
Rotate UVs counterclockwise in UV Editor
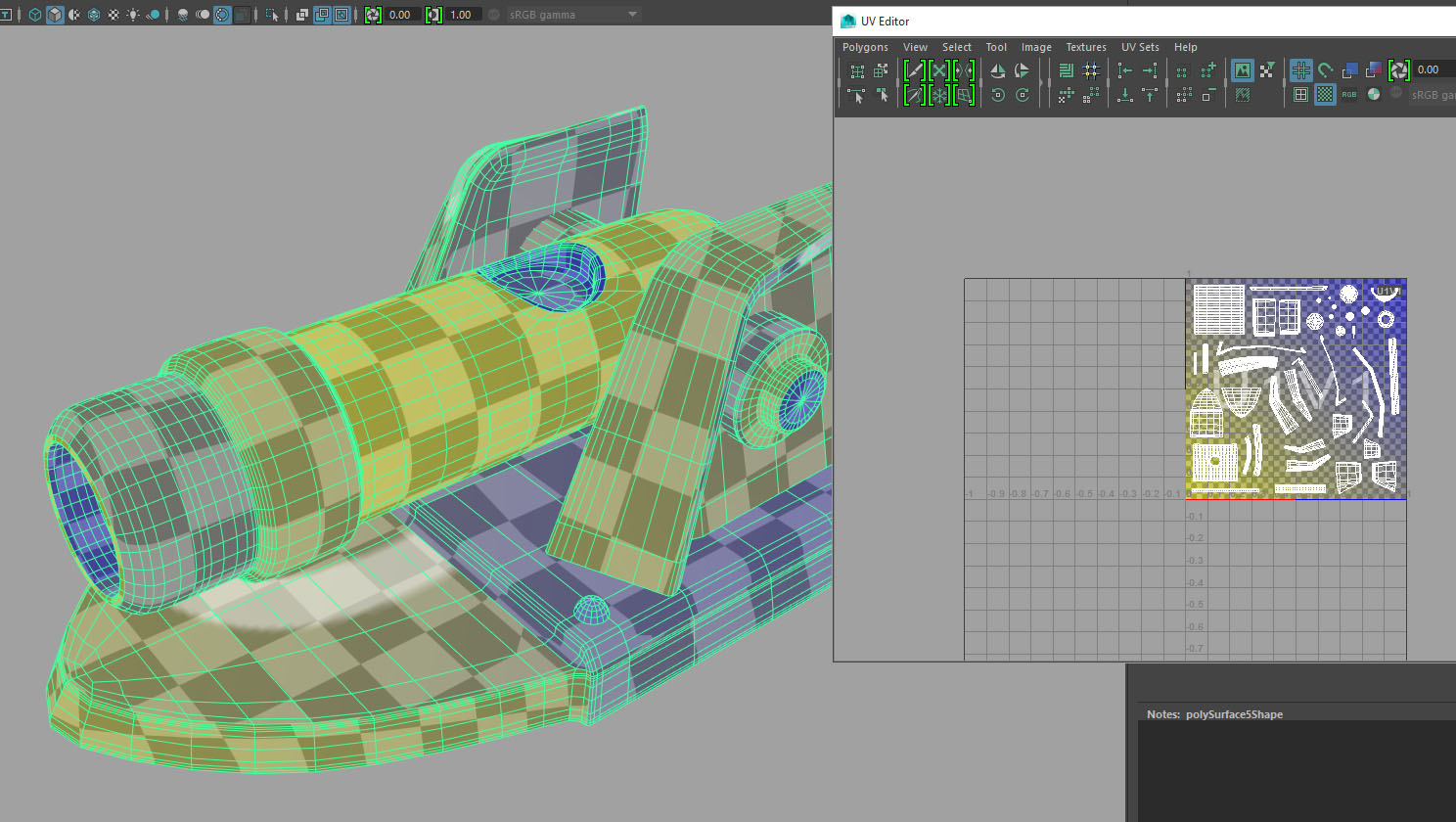pyautogui.click(x=997, y=95)
